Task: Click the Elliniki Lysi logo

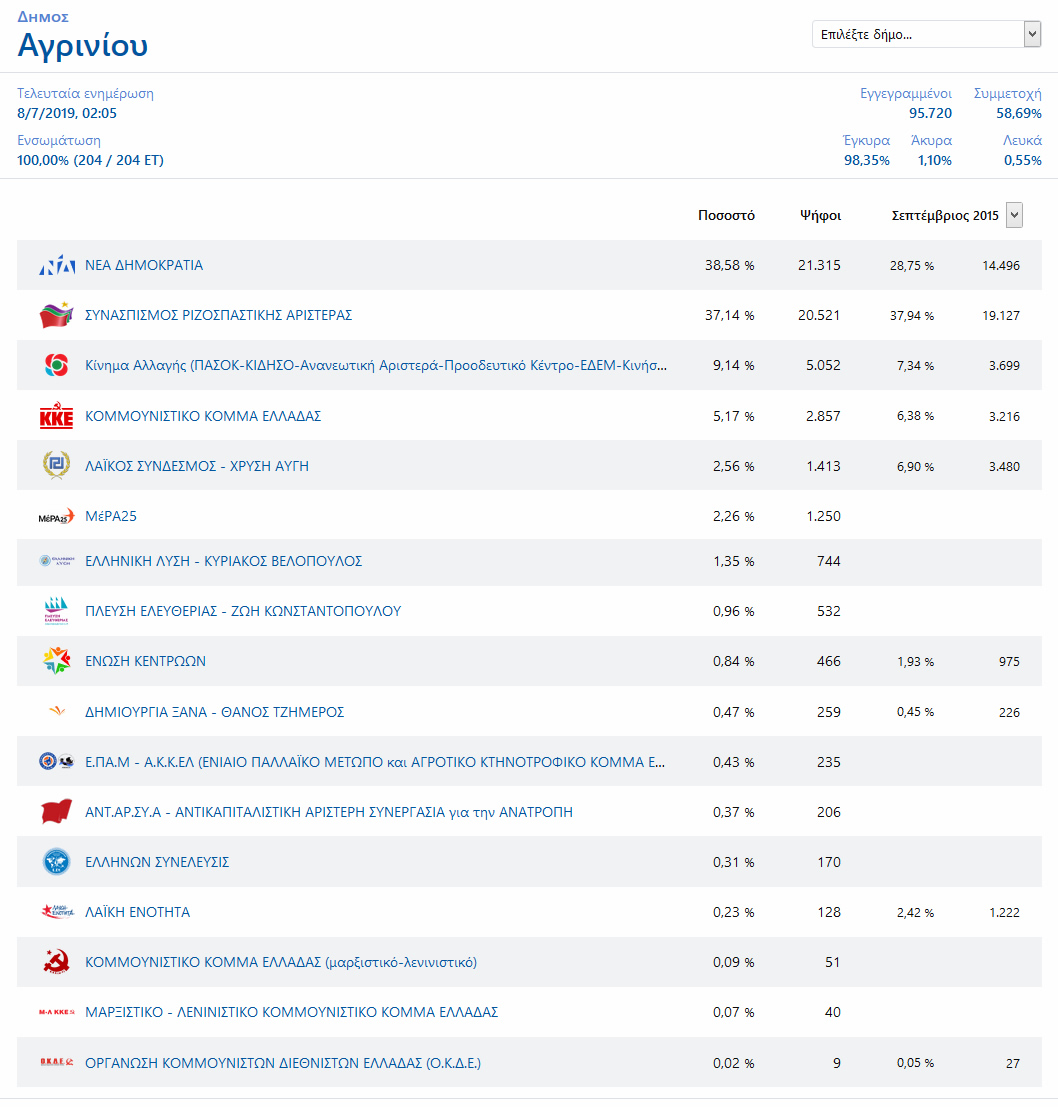Action: 56,561
